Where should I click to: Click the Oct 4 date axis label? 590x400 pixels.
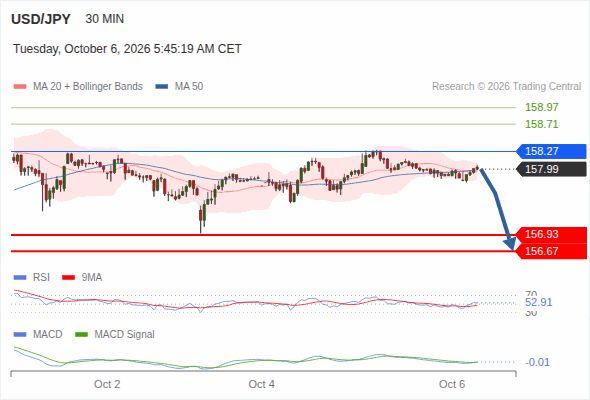coord(262,384)
